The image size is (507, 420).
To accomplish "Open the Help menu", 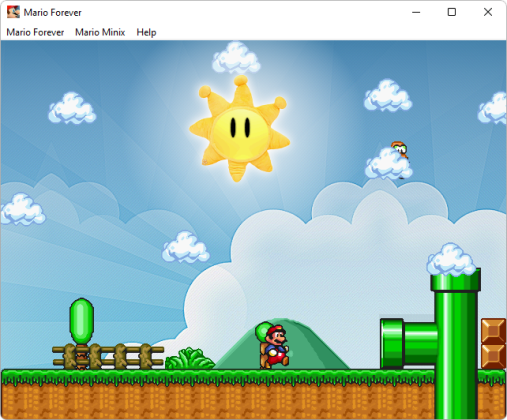I will coord(146,32).
